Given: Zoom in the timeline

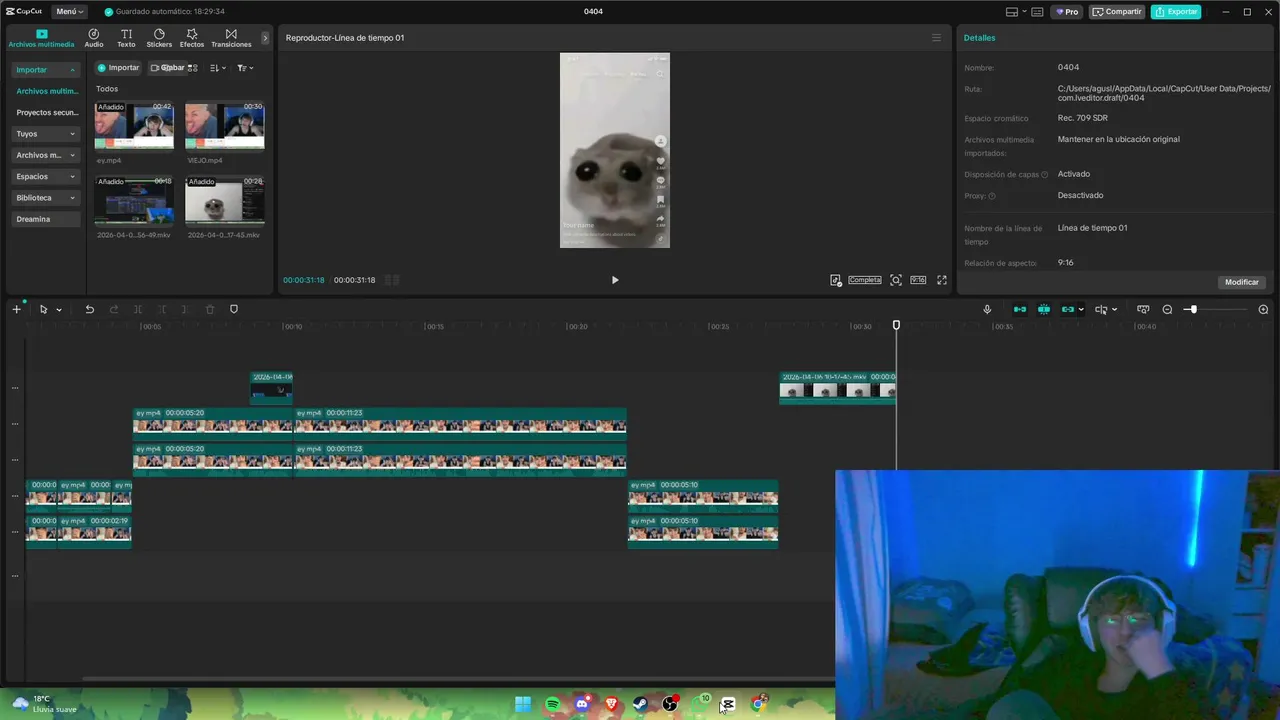Looking at the screenshot, I should (x=1263, y=309).
